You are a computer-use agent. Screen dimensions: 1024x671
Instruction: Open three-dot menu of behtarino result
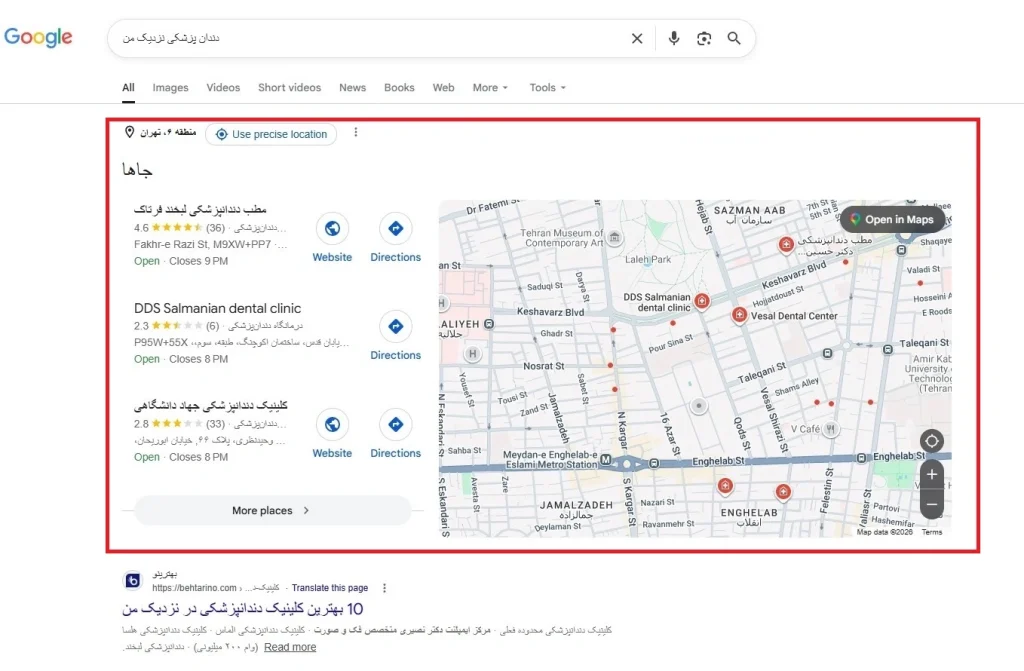coord(384,588)
